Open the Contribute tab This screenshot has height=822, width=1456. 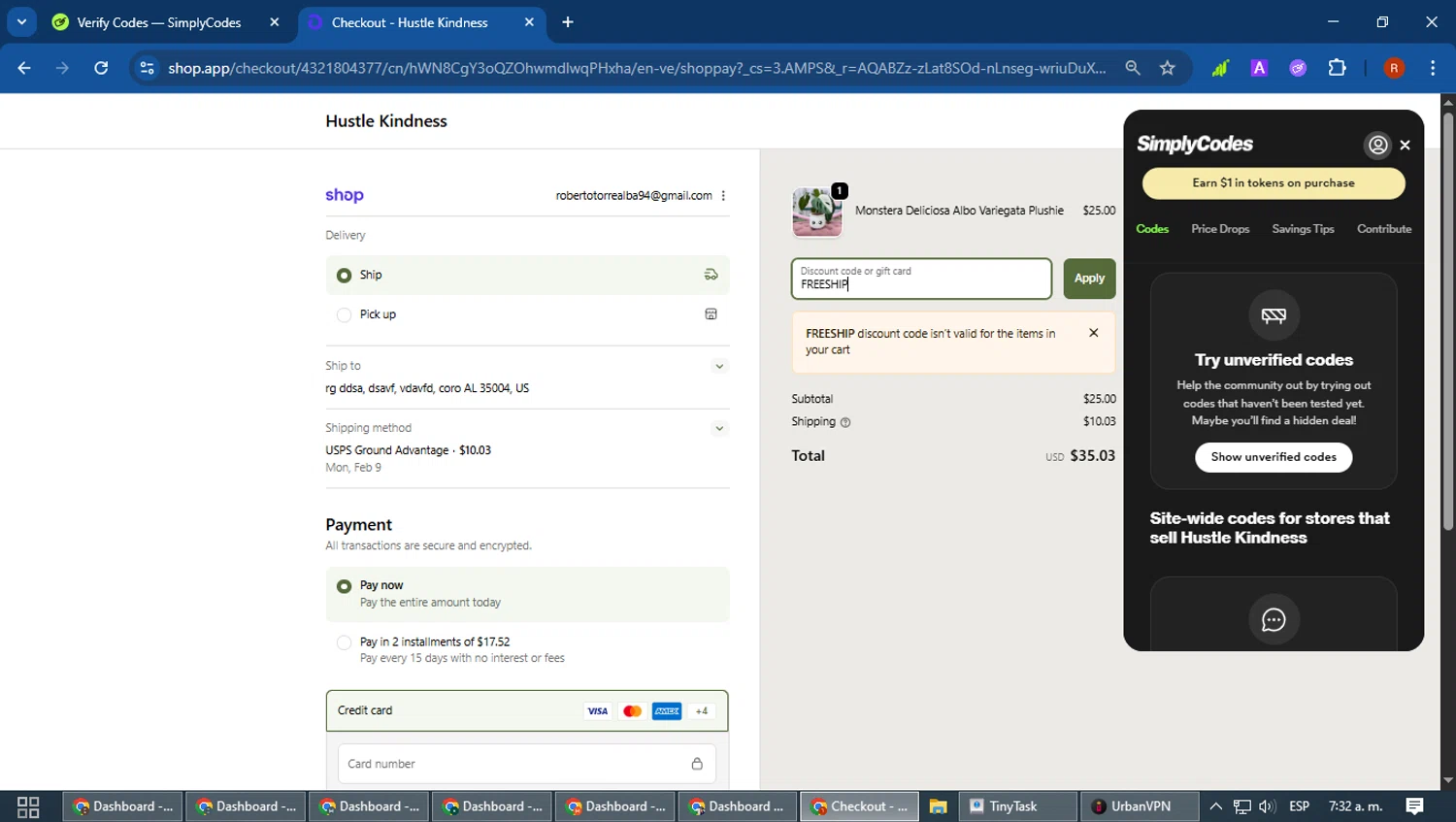1384,229
